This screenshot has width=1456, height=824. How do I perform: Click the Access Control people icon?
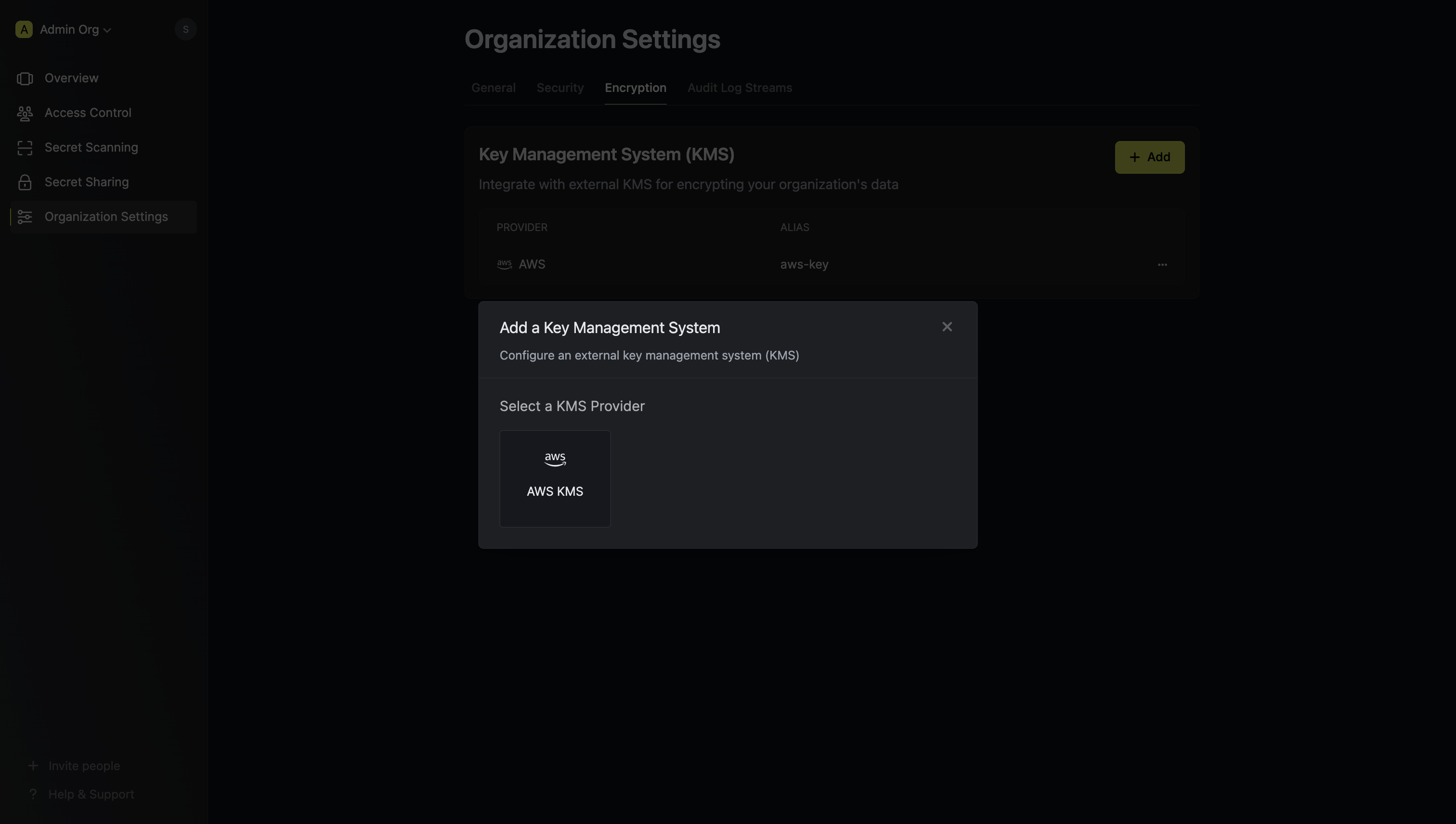(25, 113)
